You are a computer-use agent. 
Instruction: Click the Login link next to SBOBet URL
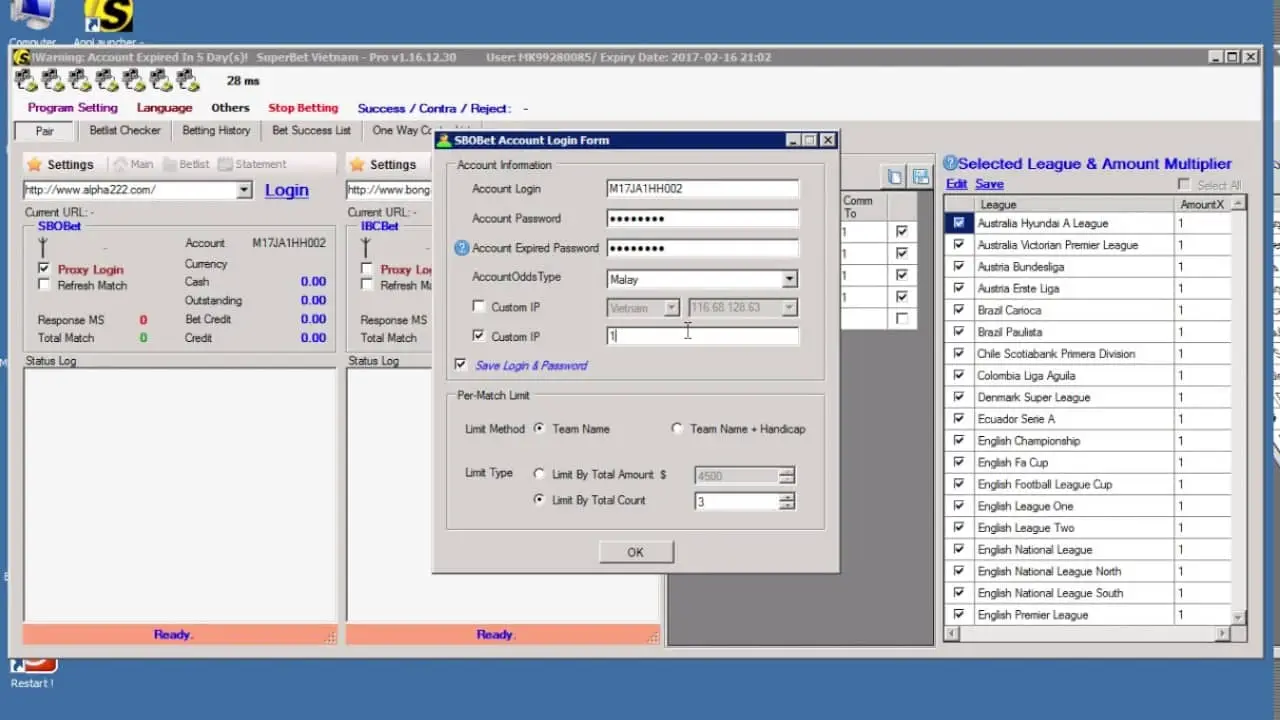tap(286, 190)
